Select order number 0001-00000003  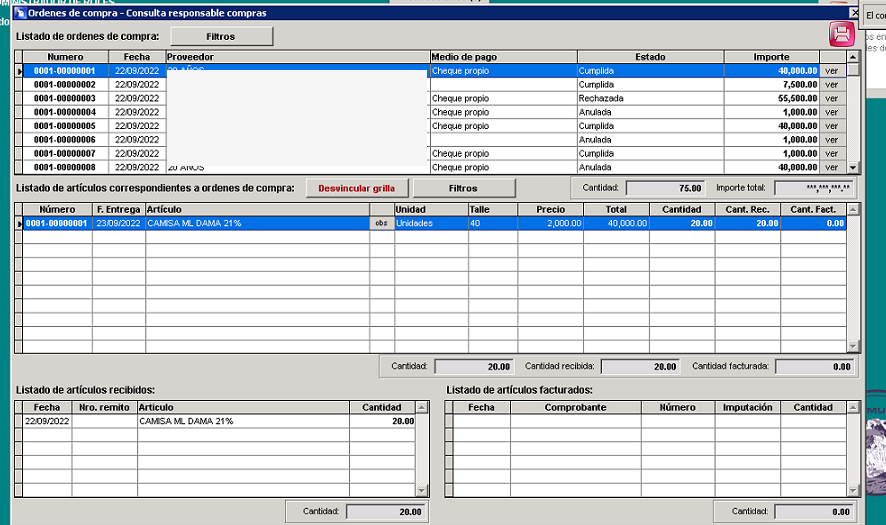pos(66,98)
